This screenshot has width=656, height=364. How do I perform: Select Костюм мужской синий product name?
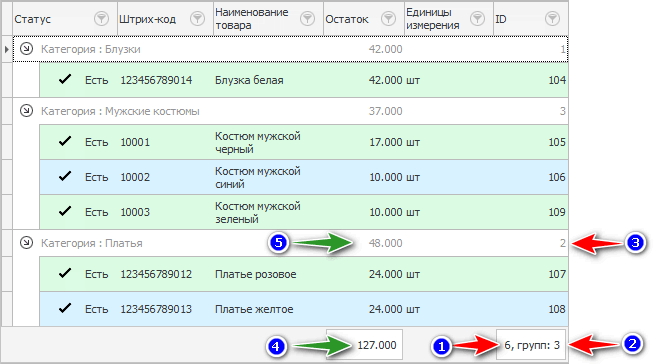258,177
